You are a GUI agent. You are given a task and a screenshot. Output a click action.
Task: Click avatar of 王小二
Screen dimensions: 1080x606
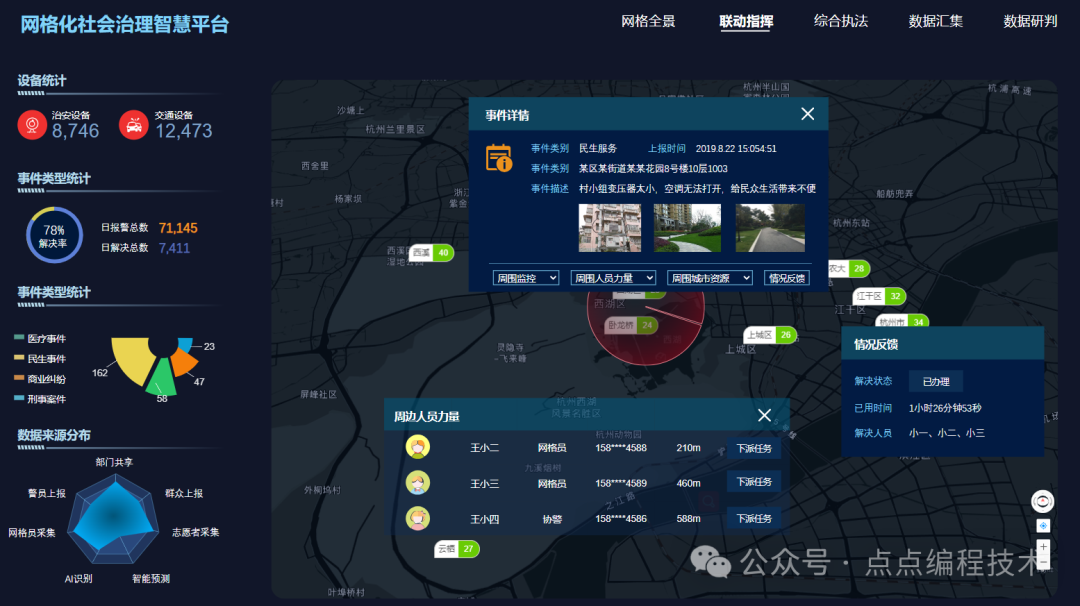[417, 447]
